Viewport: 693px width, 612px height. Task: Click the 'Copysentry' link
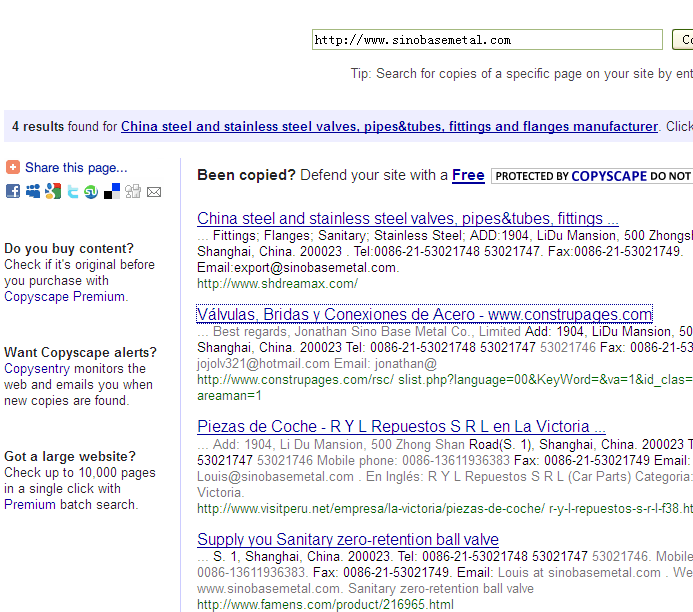[37, 369]
